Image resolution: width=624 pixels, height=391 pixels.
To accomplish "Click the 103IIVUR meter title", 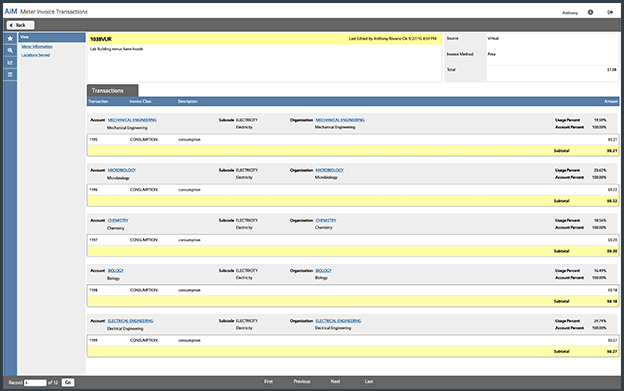I will (101, 39).
